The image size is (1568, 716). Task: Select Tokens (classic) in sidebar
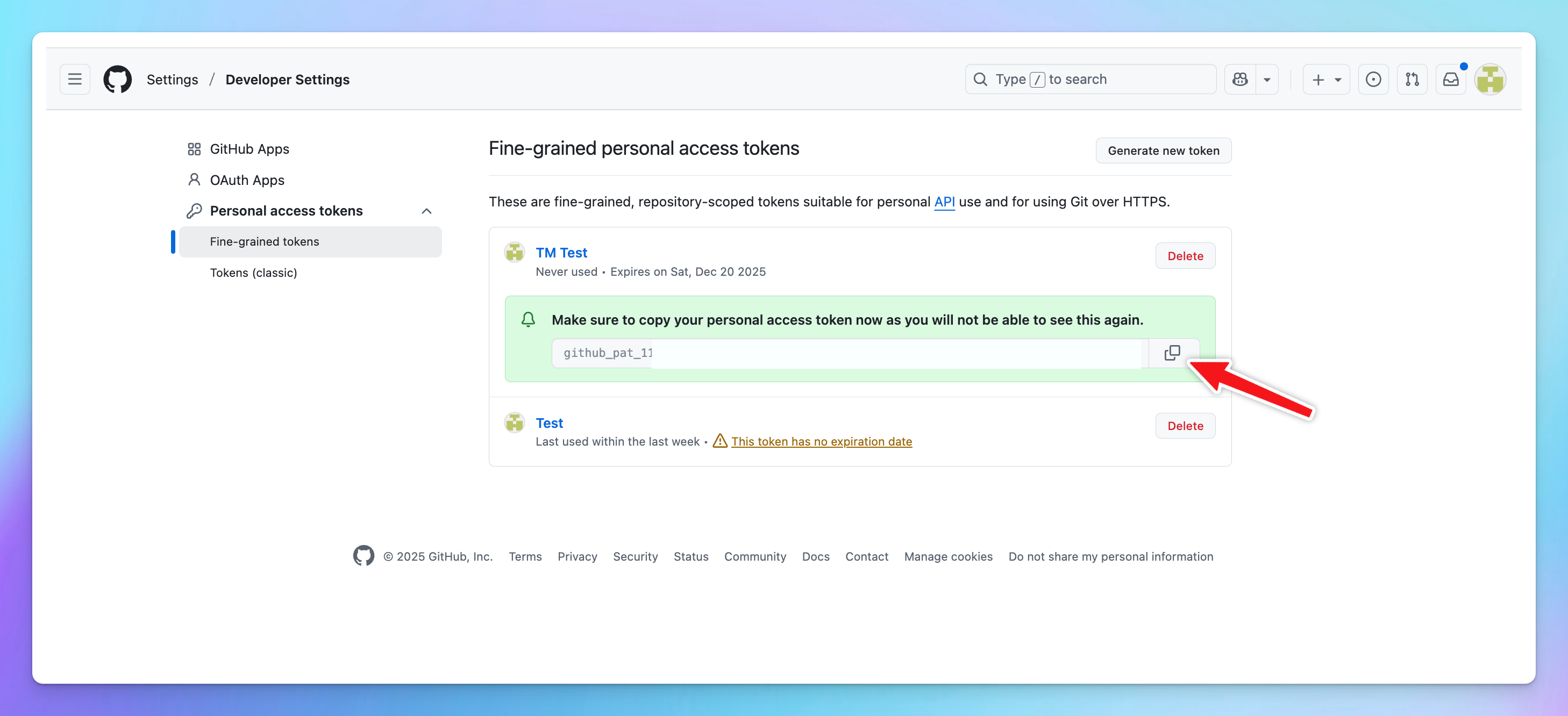(253, 273)
